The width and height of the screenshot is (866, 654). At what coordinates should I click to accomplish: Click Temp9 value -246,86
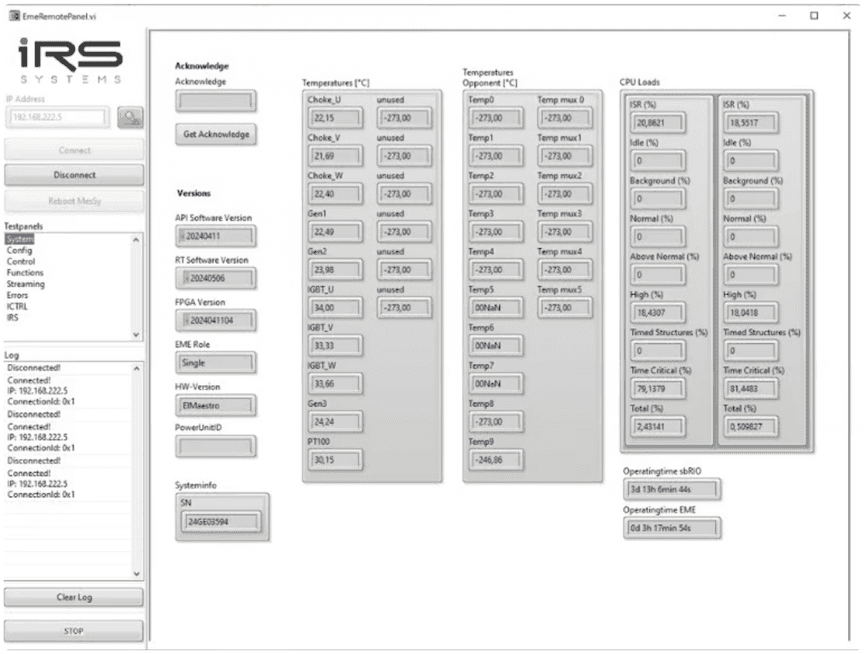(x=496, y=460)
